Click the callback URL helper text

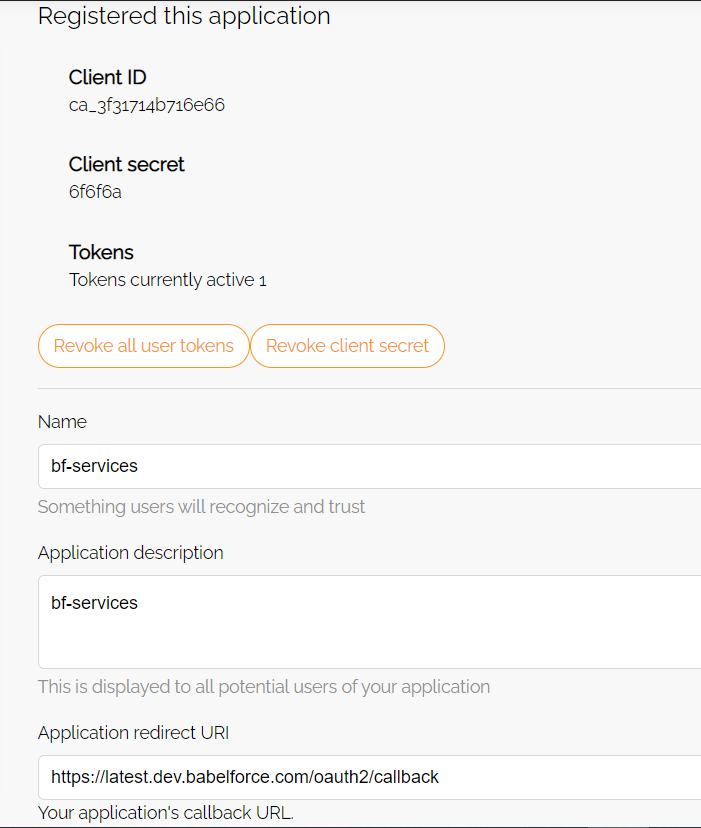point(166,813)
